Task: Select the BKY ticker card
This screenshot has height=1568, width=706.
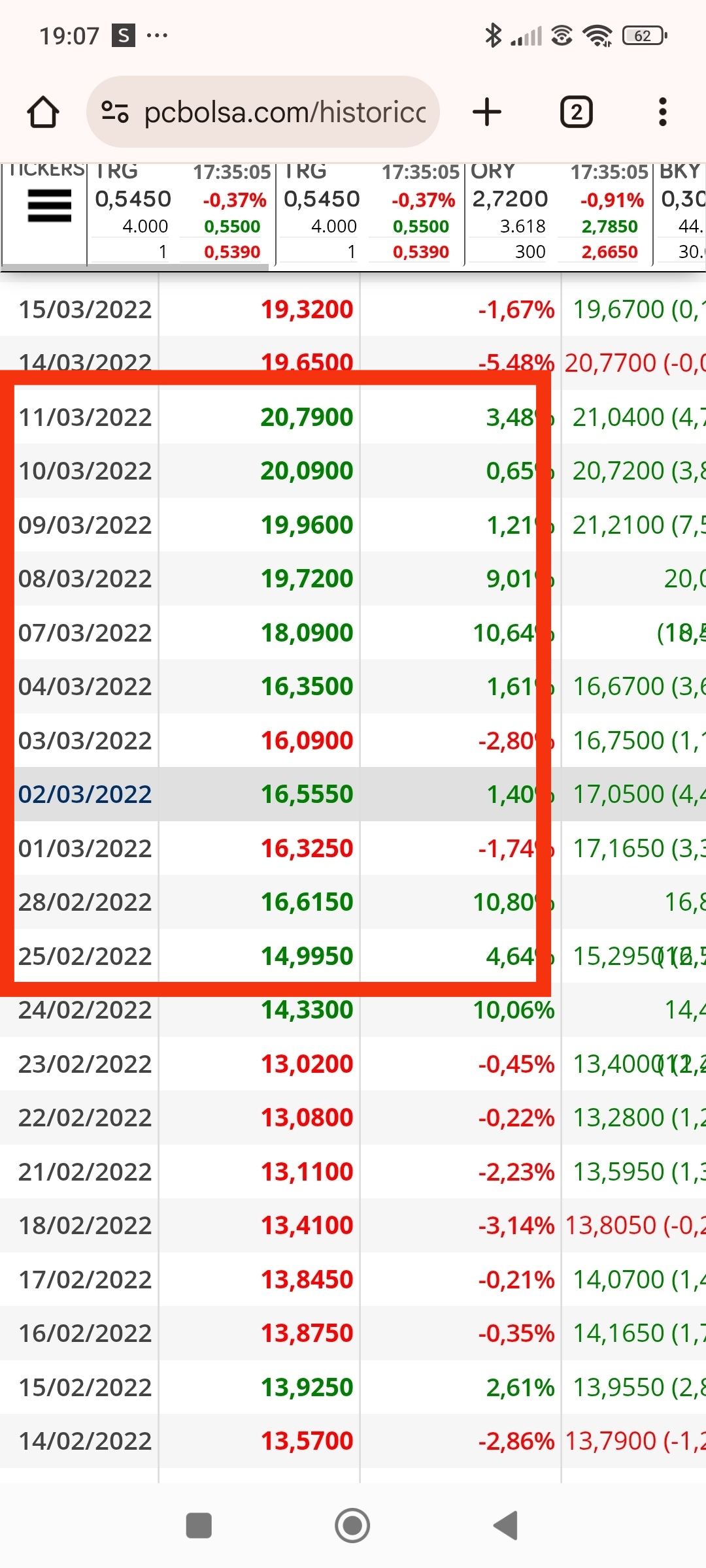Action: click(681, 214)
